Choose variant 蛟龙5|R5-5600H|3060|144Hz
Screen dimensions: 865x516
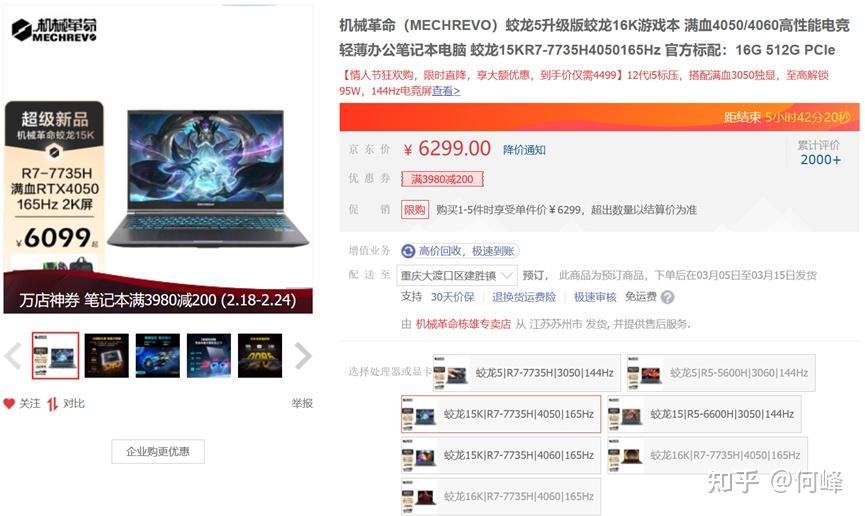coord(721,373)
